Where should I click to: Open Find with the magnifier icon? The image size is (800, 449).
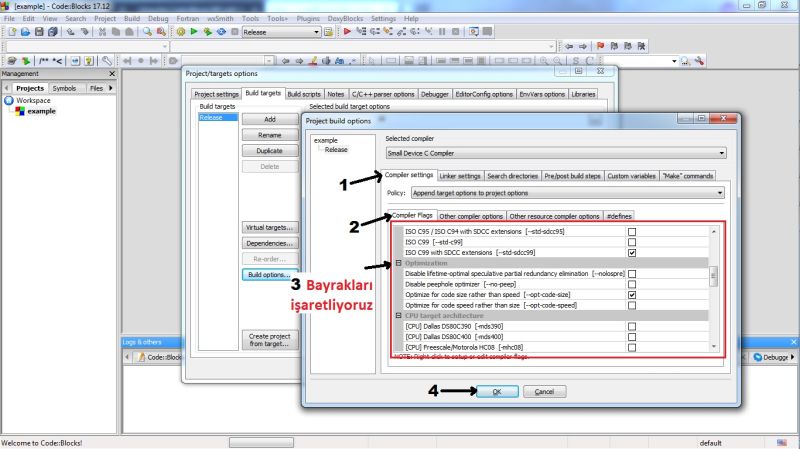point(147,32)
